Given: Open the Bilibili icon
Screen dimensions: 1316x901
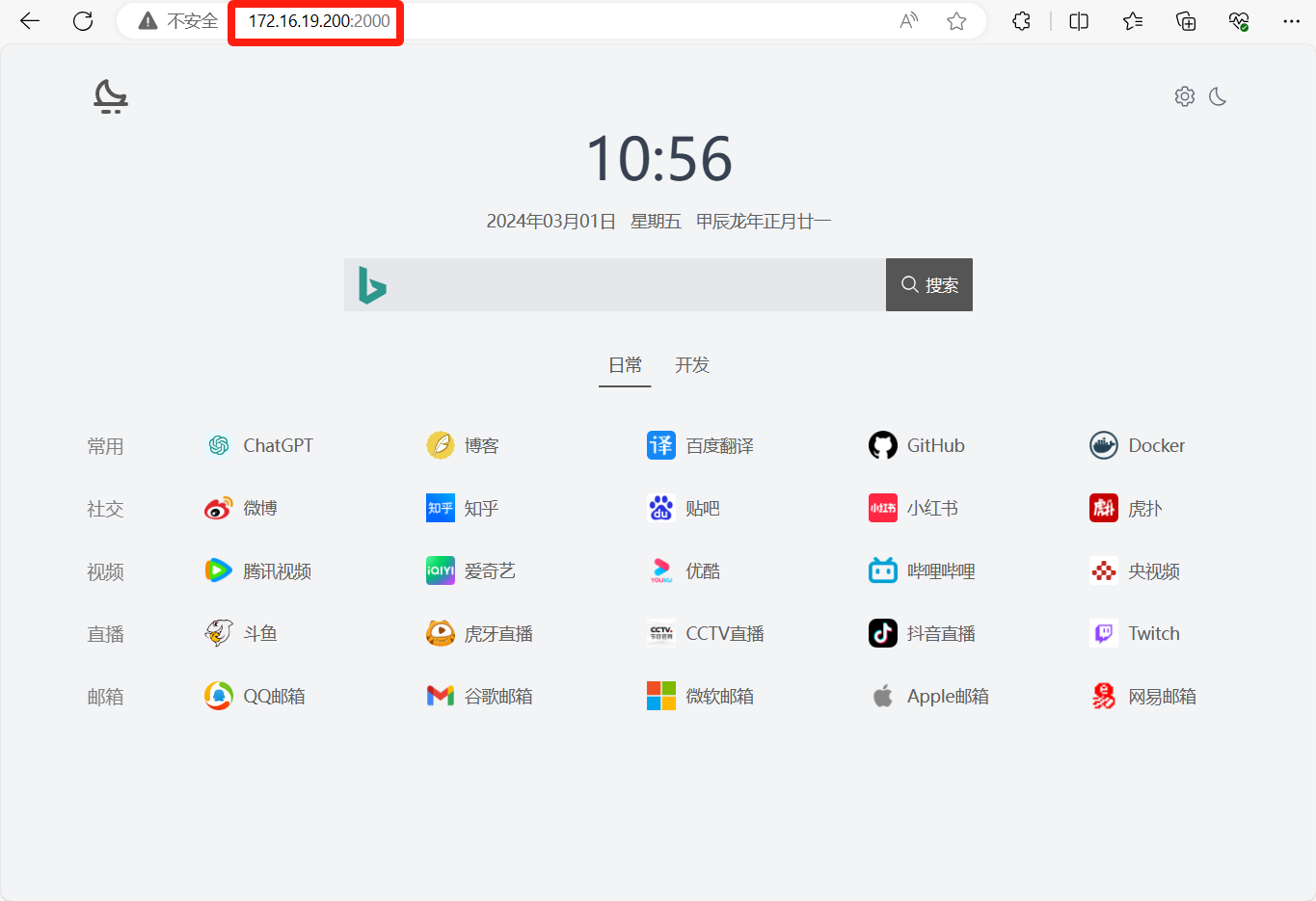Looking at the screenshot, I should coord(882,570).
